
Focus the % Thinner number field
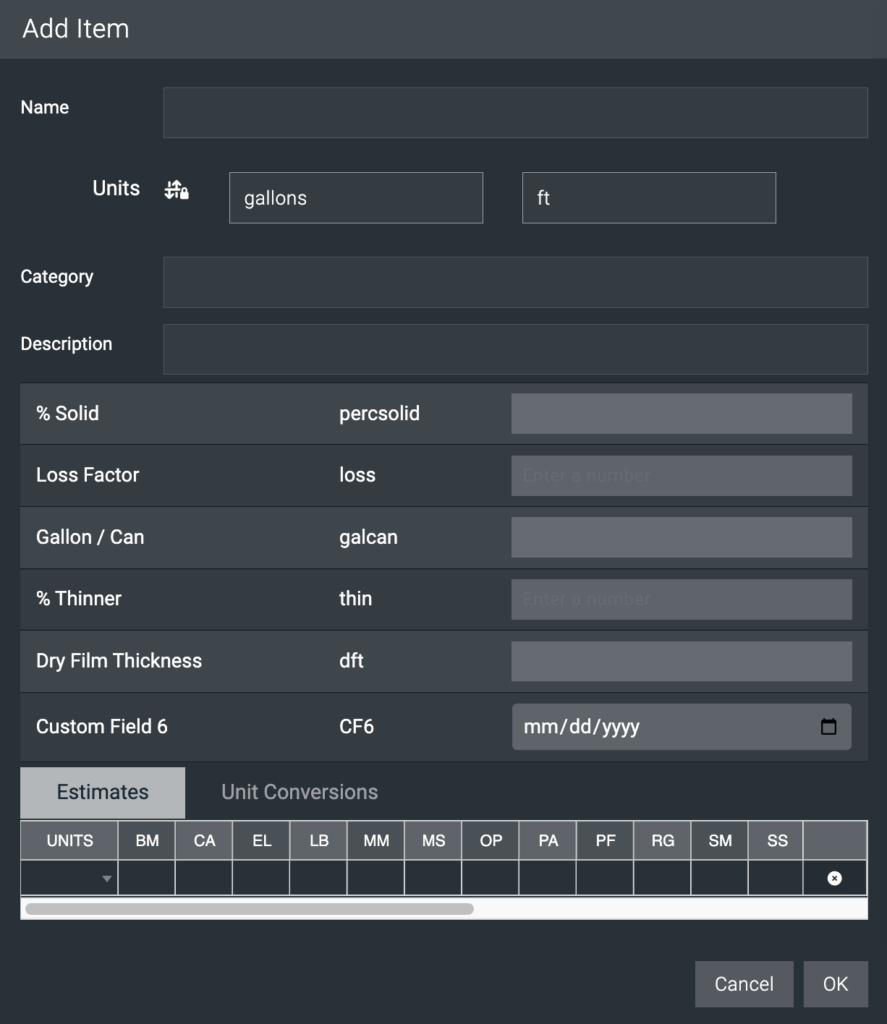pos(681,600)
